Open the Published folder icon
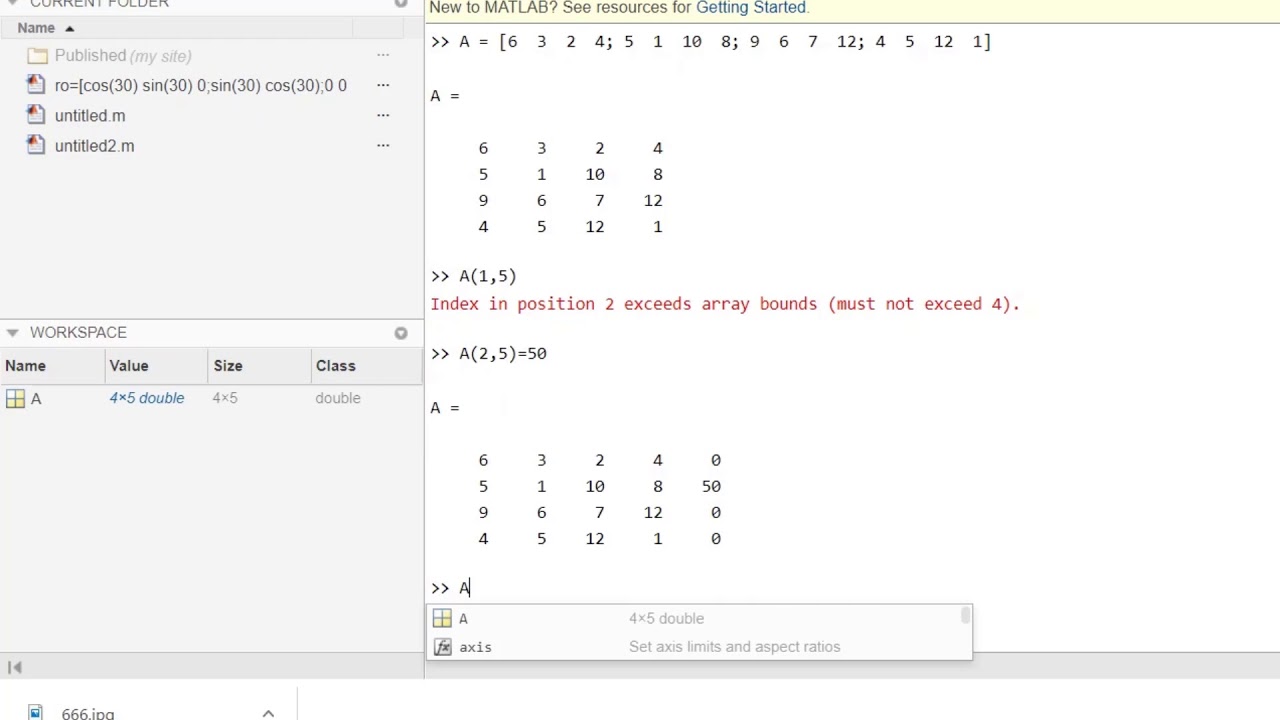 pyautogui.click(x=37, y=56)
